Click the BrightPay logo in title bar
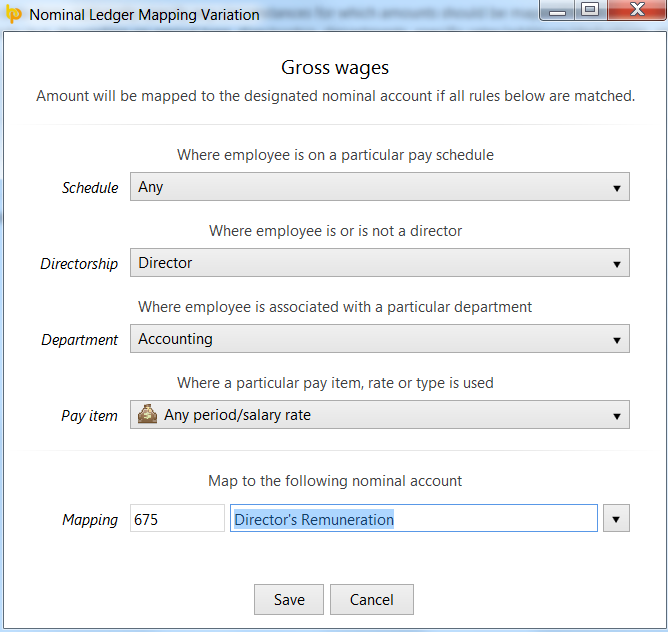The image size is (668, 632). click(x=13, y=14)
